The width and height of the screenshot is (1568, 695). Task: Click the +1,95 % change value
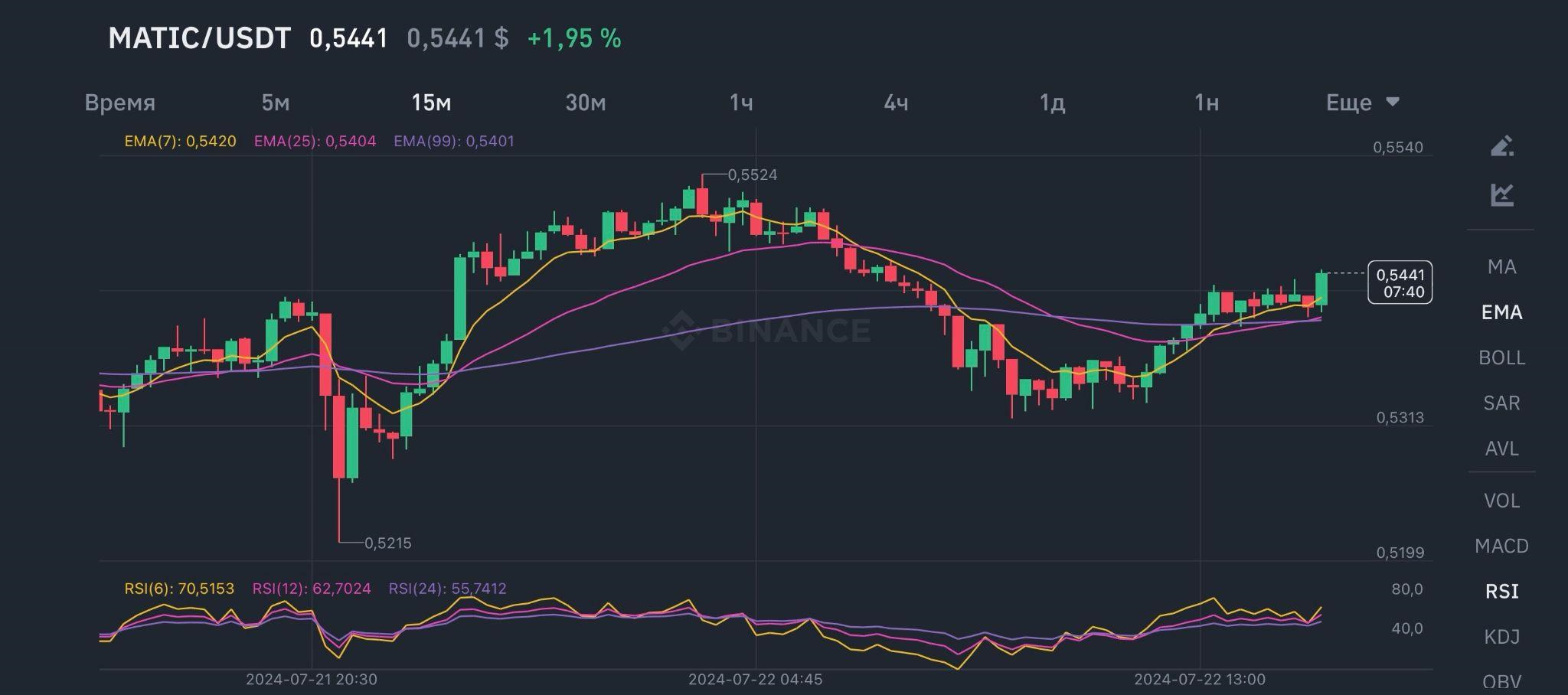coord(574,38)
